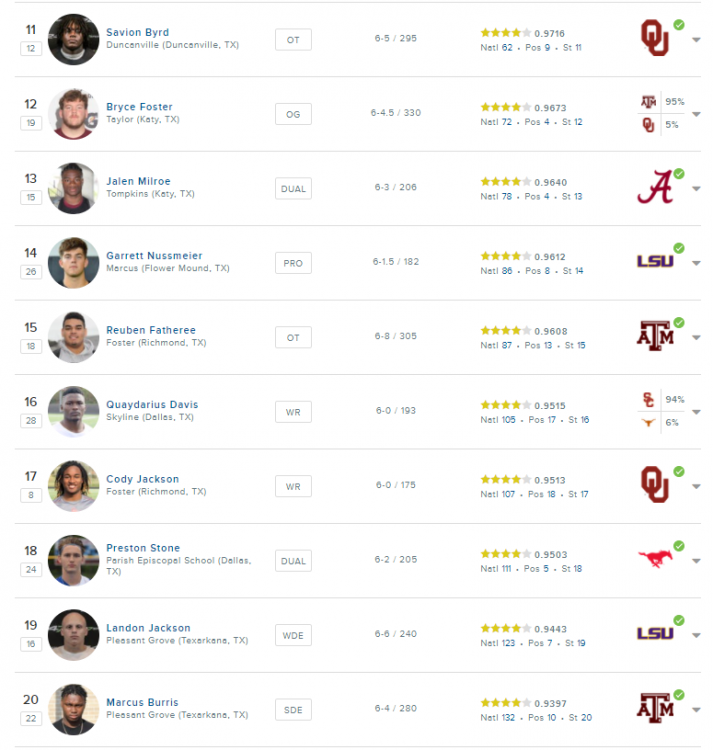Screen dimensions: 713x750
Task: Expand Bryce Foster's prediction dropdown arrow
Action: tap(696, 115)
